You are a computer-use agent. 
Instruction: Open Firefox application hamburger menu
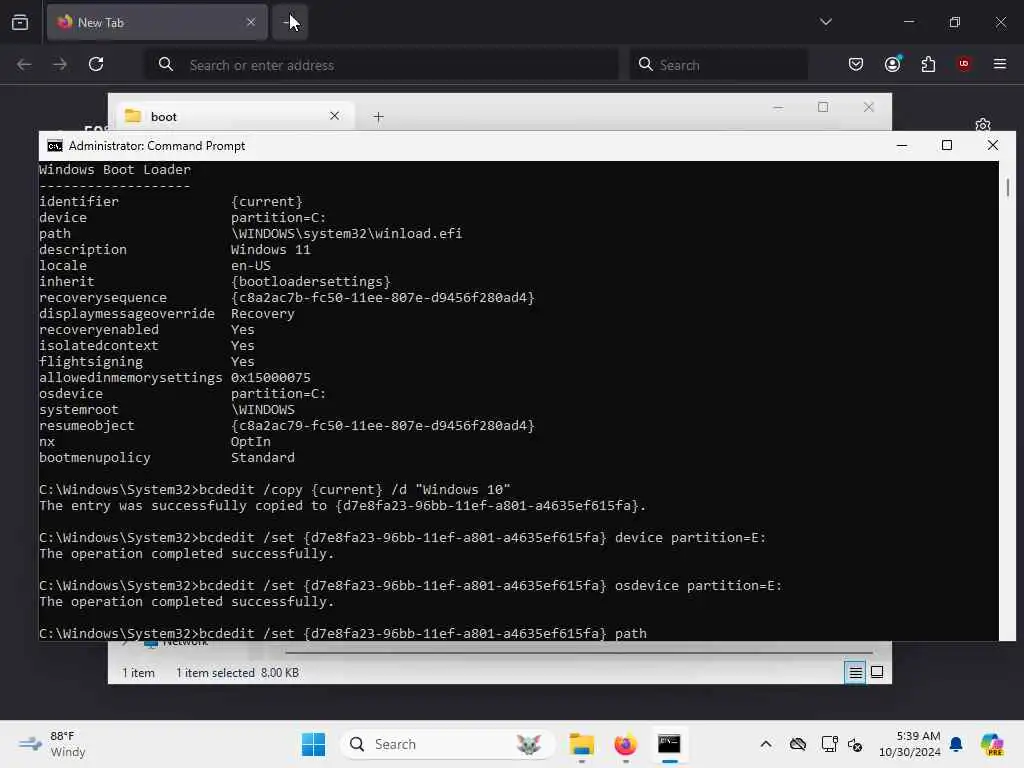pos(1000,64)
